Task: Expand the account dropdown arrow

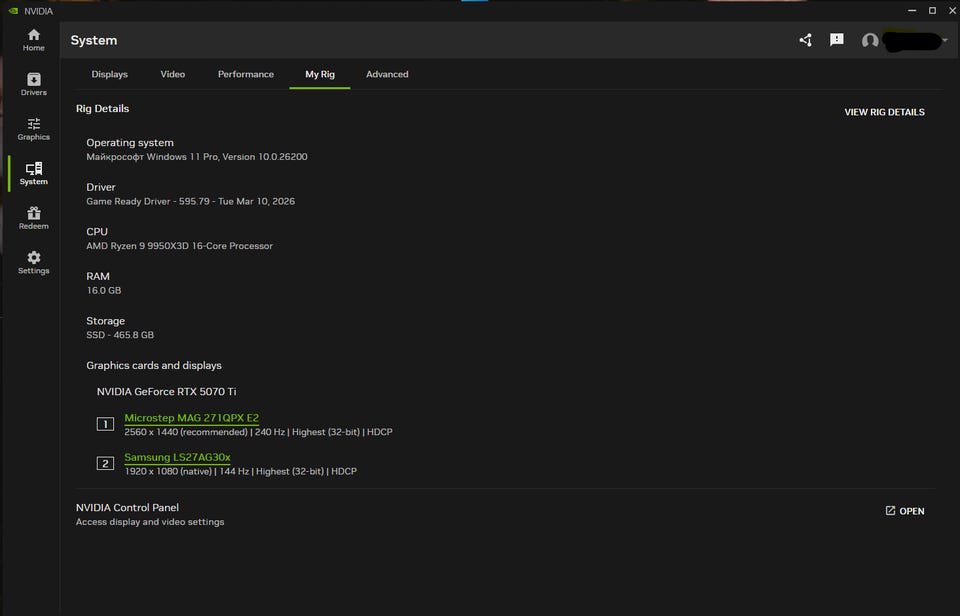Action: [945, 40]
